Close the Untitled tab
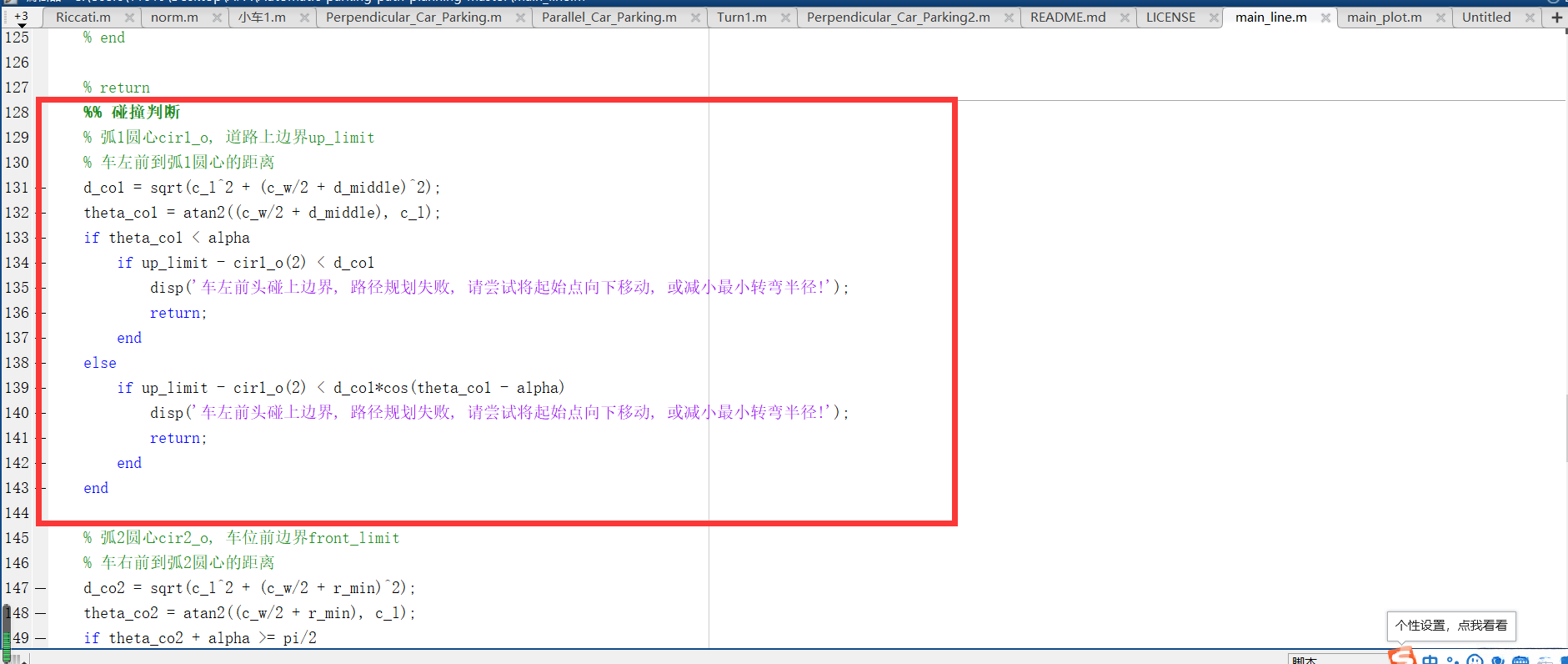The width and height of the screenshot is (1568, 664). tap(1530, 18)
